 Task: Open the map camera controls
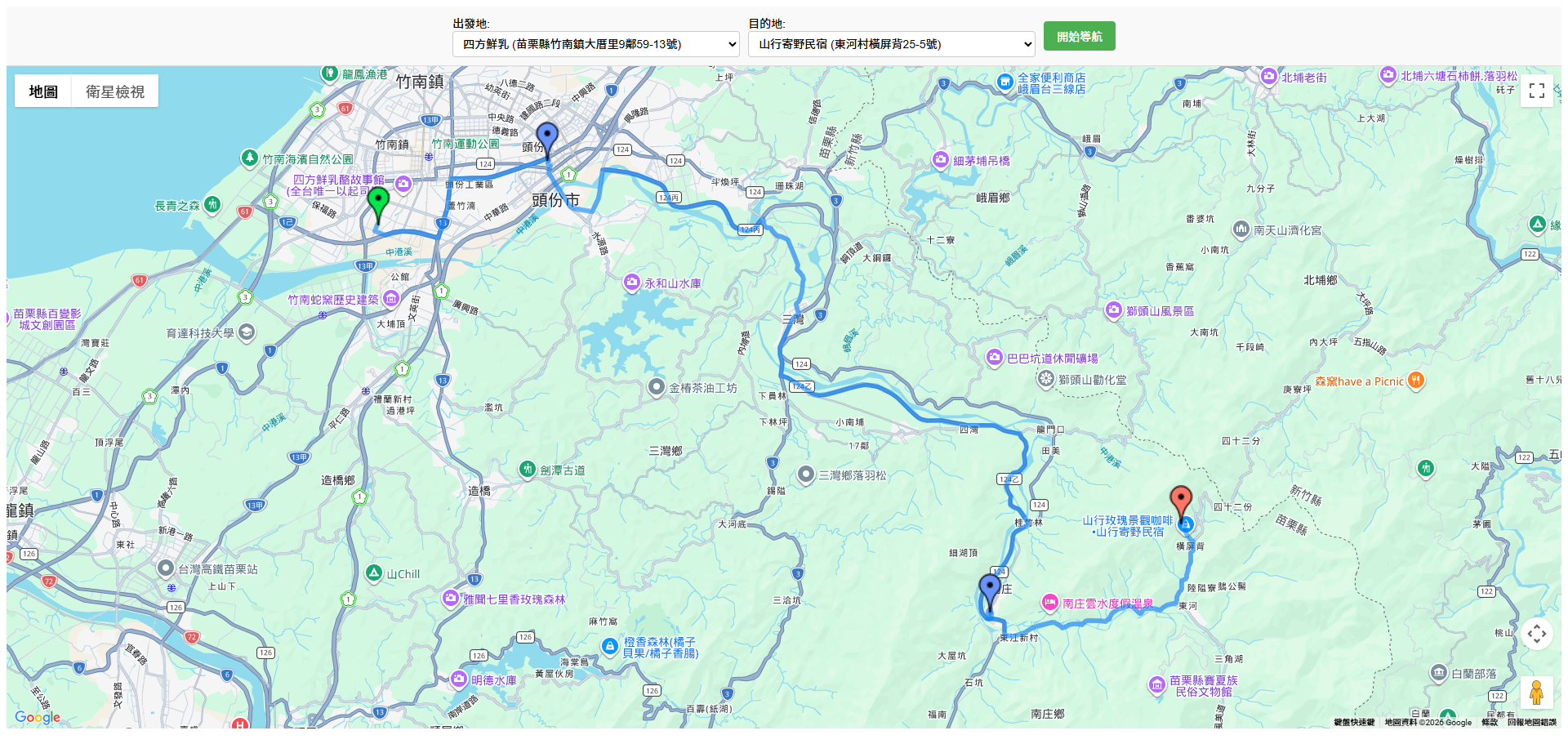tap(1536, 634)
